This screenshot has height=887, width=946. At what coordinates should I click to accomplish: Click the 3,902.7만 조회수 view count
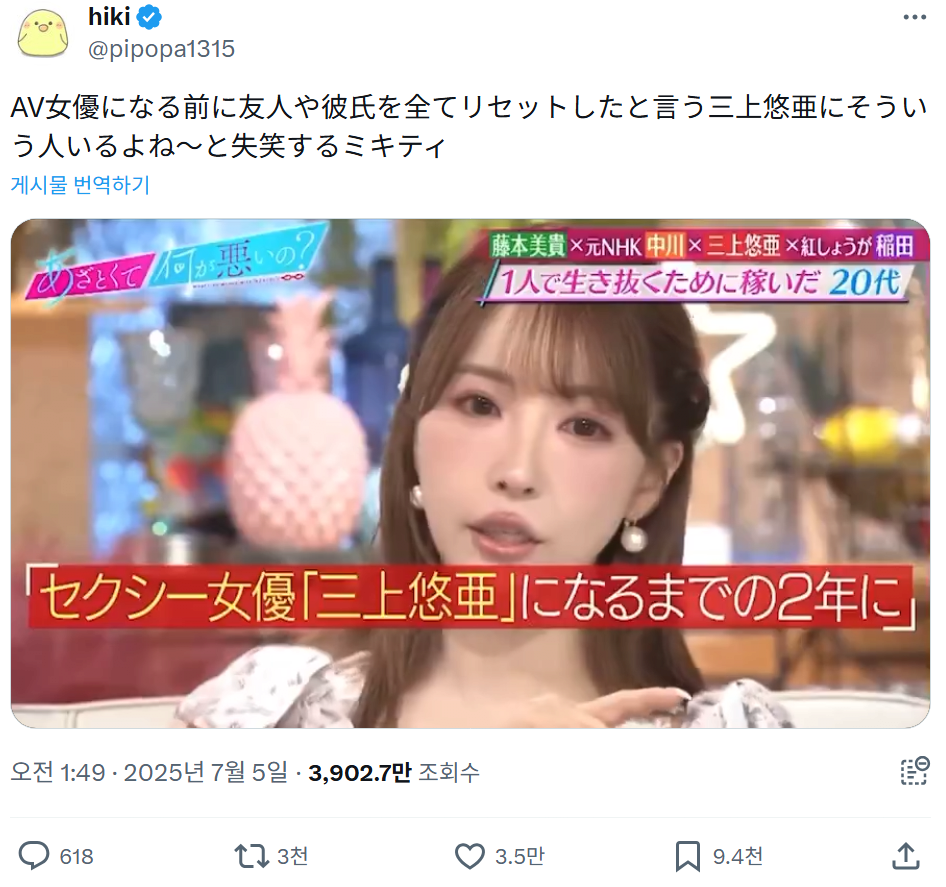[x=394, y=772]
